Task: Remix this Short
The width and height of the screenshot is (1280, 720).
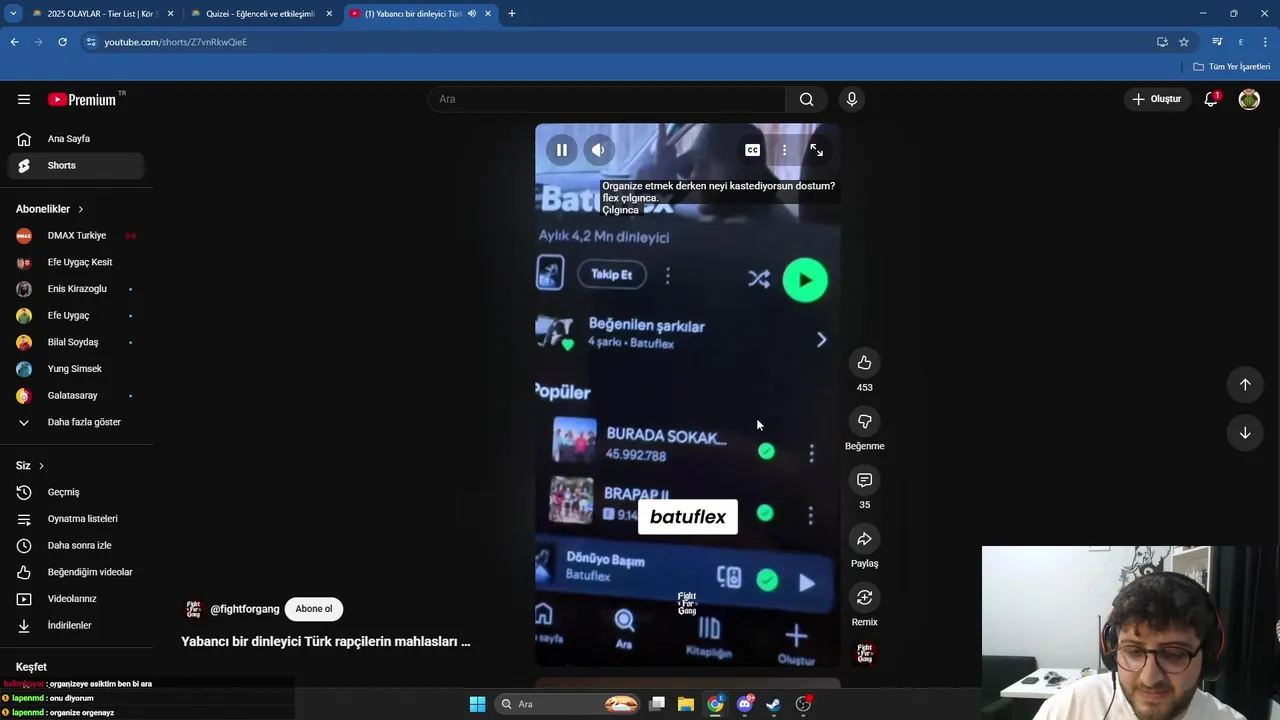Action: tap(864, 598)
